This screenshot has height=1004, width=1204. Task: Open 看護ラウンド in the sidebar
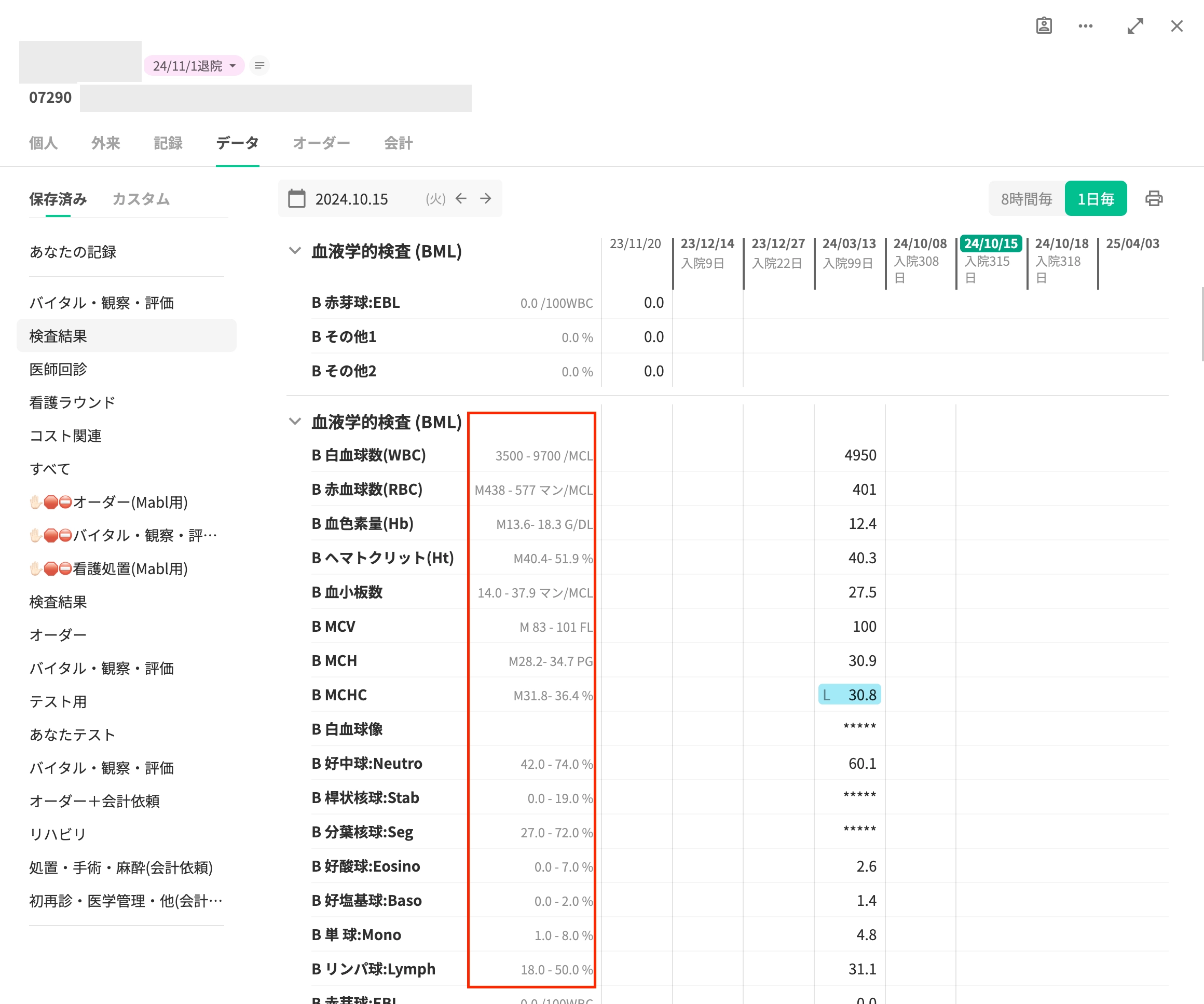[x=72, y=402]
